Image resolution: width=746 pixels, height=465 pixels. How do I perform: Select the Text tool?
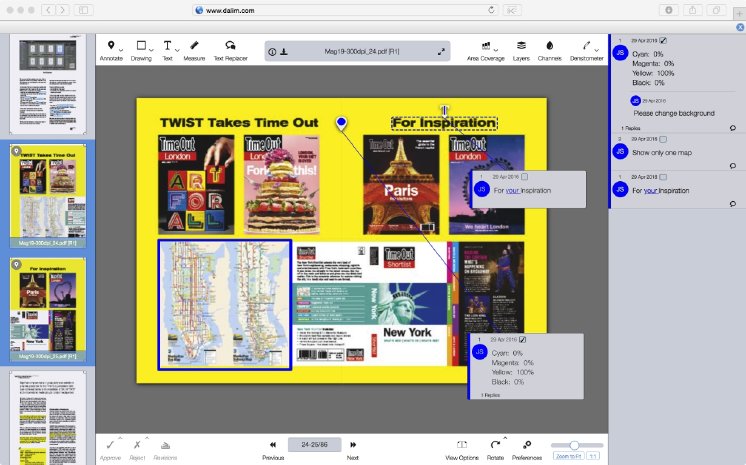(167, 45)
